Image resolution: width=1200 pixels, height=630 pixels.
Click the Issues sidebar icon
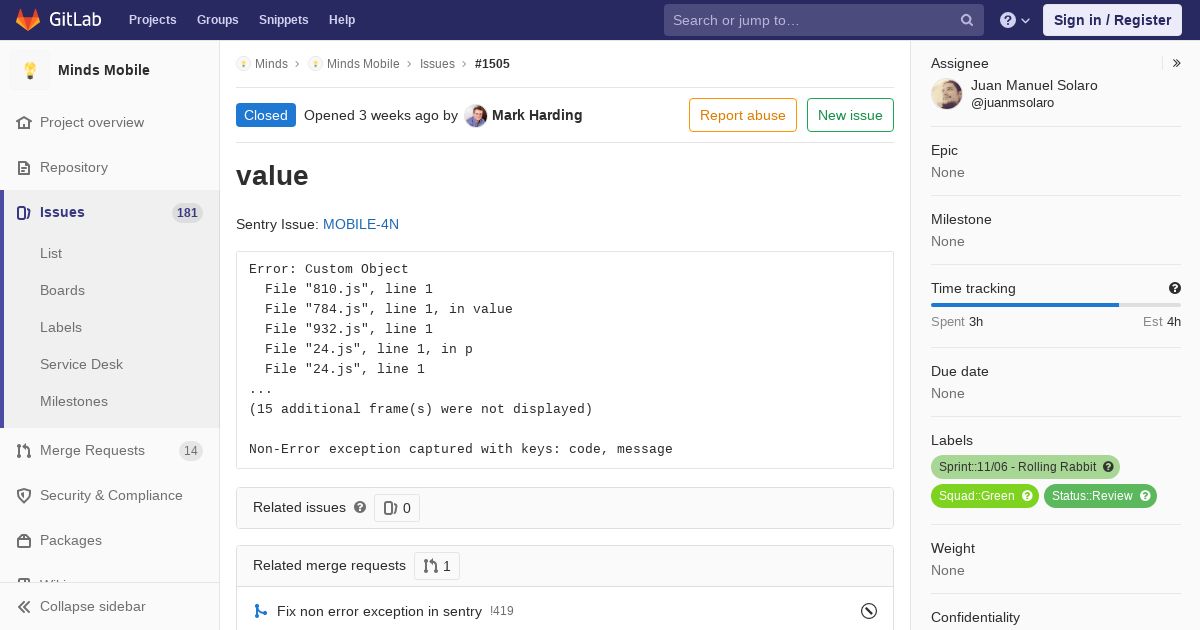(24, 212)
